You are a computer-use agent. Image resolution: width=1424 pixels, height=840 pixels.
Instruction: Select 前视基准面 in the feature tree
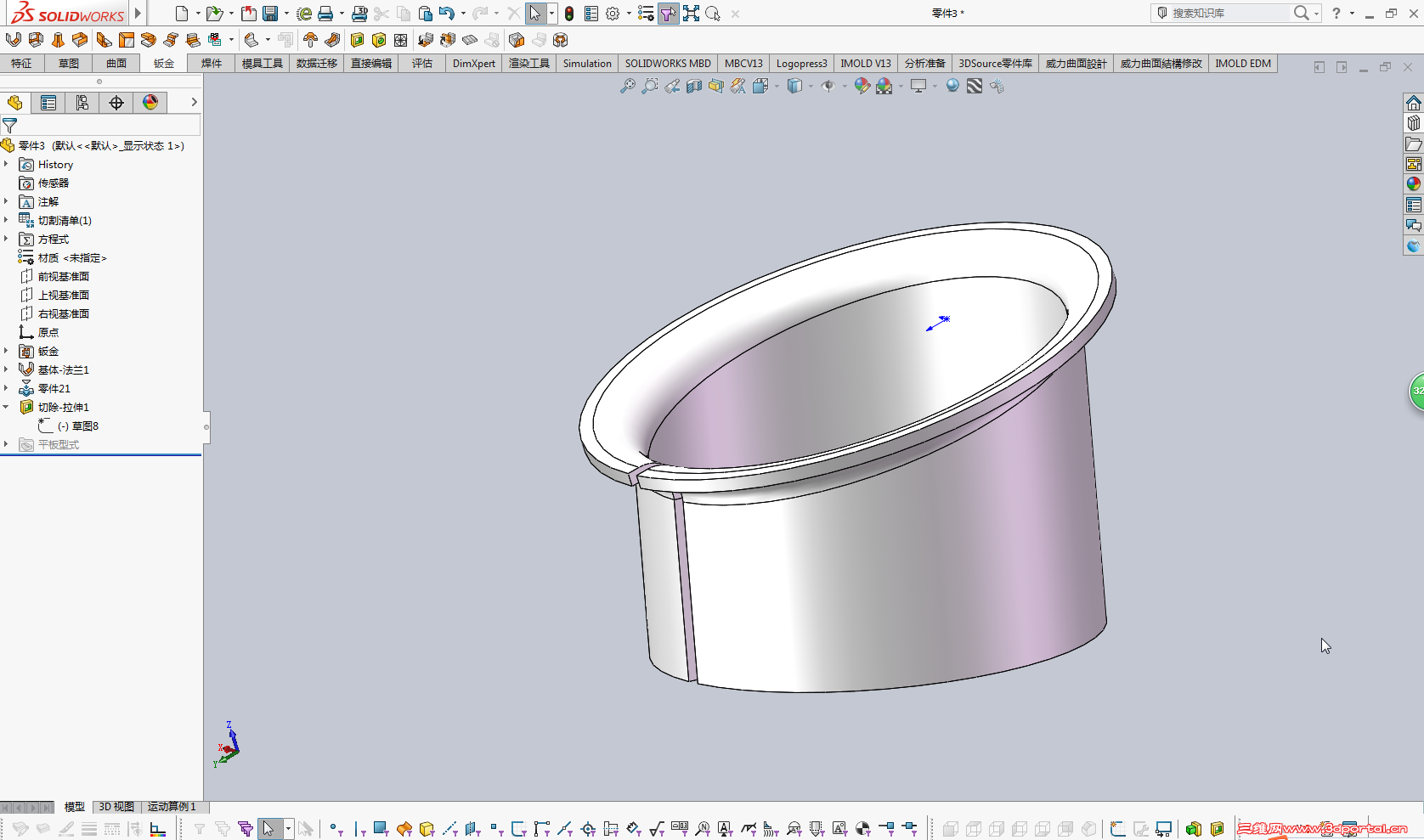(64, 276)
